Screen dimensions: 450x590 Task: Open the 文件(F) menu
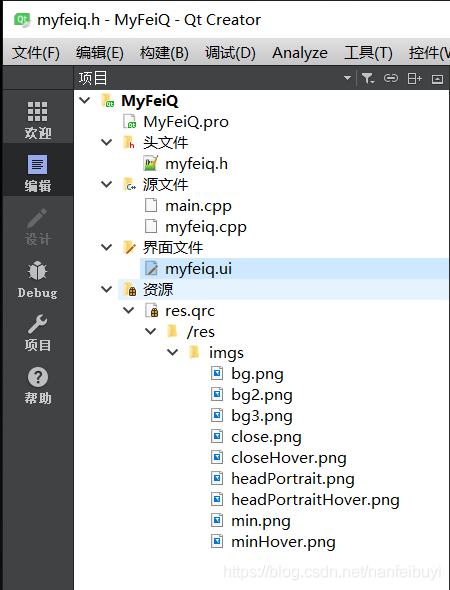[x=36, y=53]
